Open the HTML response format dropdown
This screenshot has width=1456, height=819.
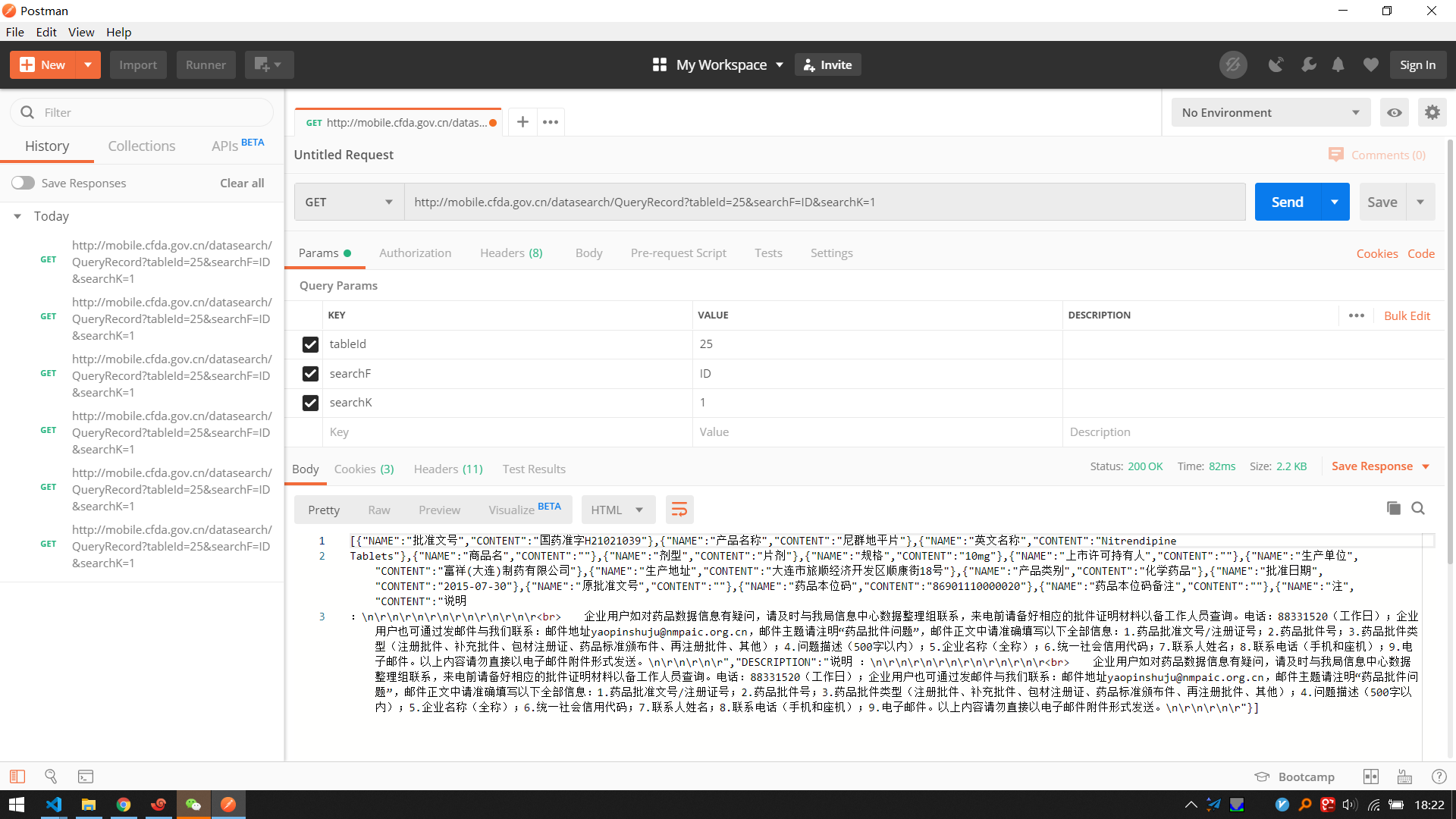pos(617,510)
